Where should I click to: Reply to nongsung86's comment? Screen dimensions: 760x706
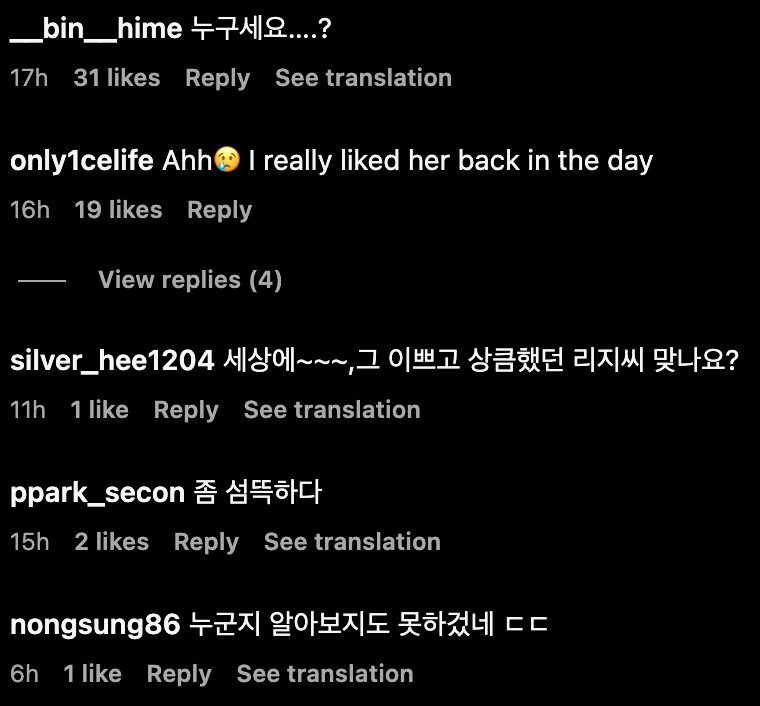point(179,674)
